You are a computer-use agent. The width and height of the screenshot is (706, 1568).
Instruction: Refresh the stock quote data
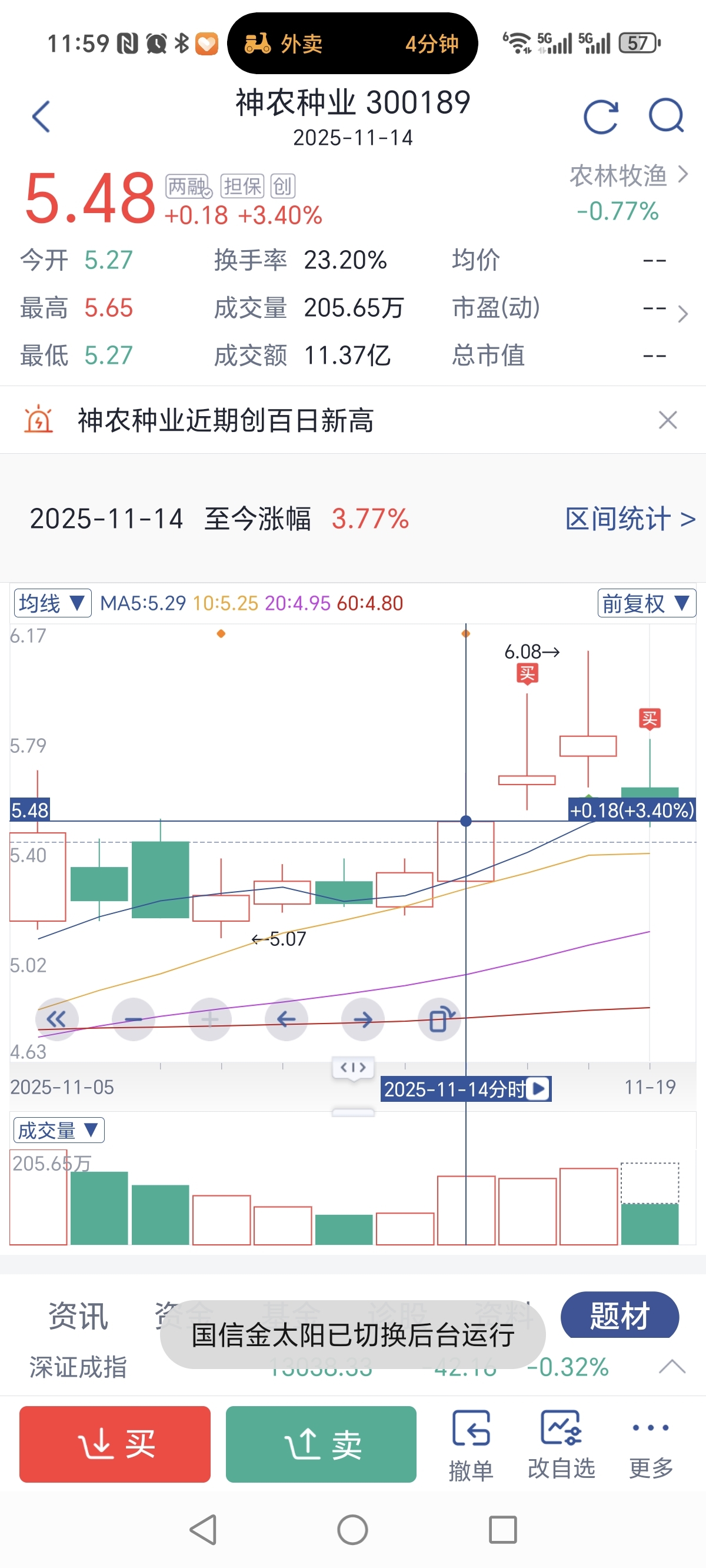(601, 117)
